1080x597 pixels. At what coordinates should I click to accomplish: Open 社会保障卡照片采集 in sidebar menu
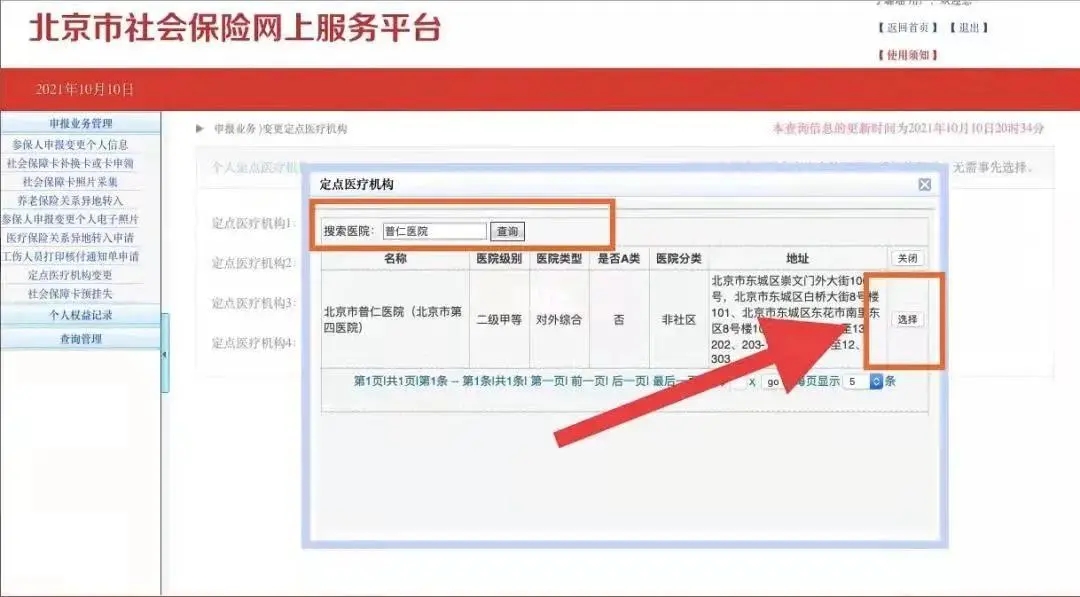coord(70,182)
